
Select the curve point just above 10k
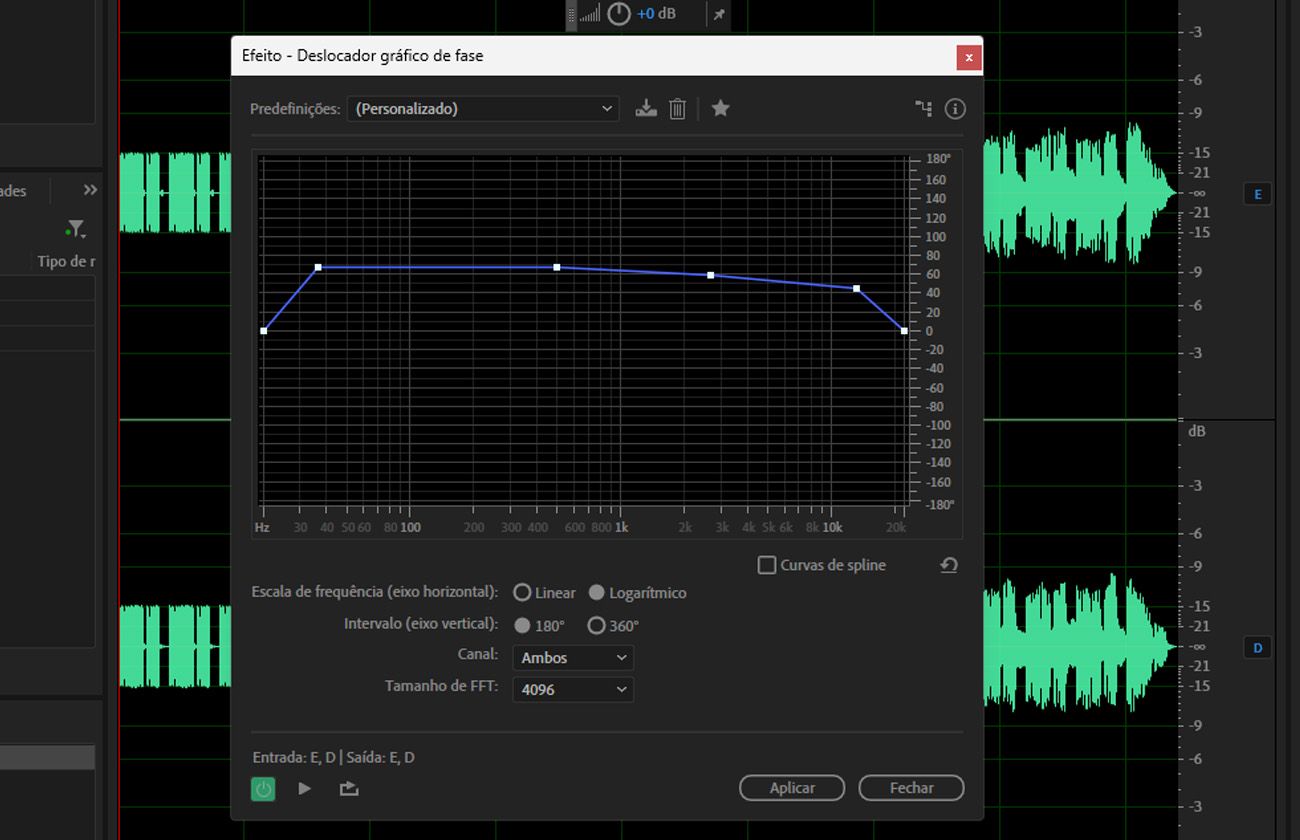[856, 288]
